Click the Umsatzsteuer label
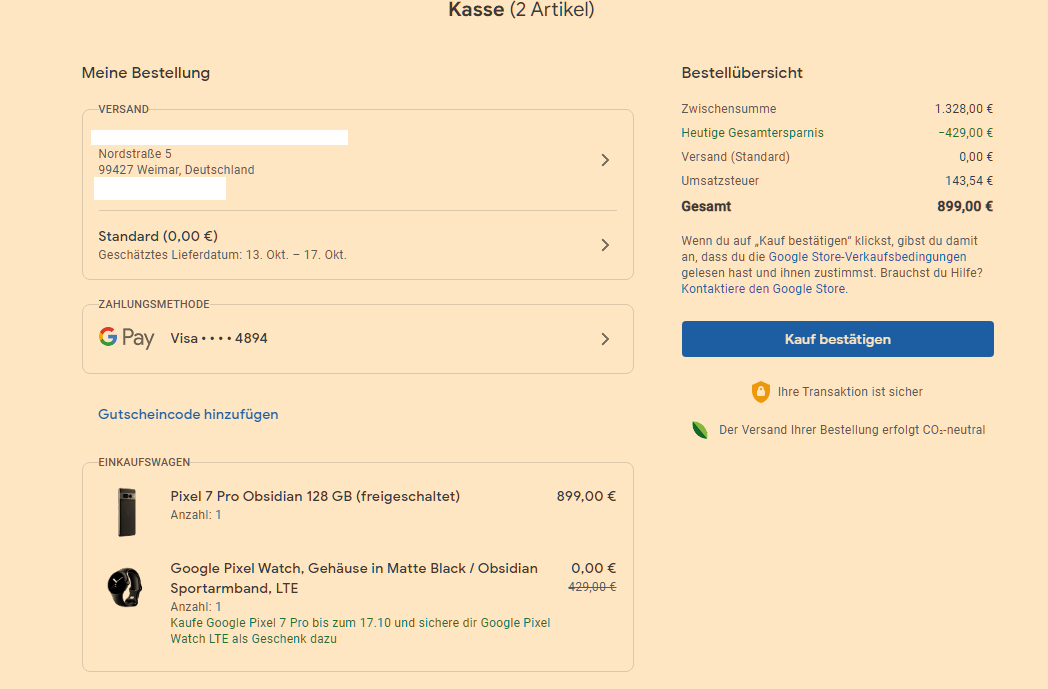The height and width of the screenshot is (689, 1048). click(720, 181)
